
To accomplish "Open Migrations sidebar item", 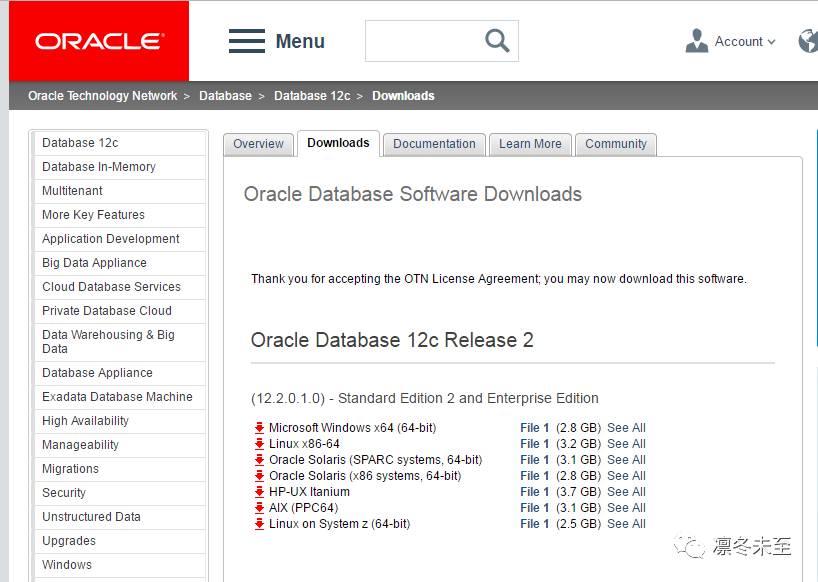I will (x=120, y=469).
